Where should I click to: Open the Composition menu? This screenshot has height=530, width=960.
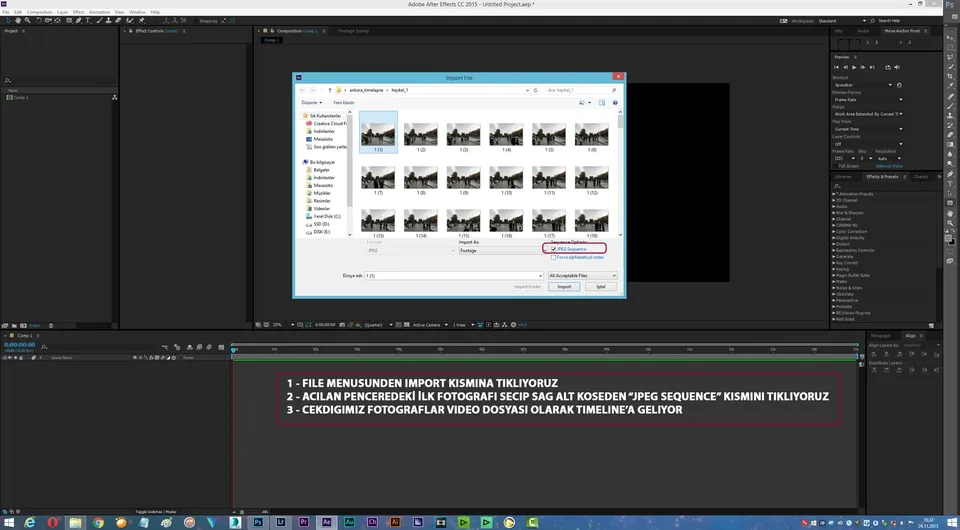coord(40,12)
